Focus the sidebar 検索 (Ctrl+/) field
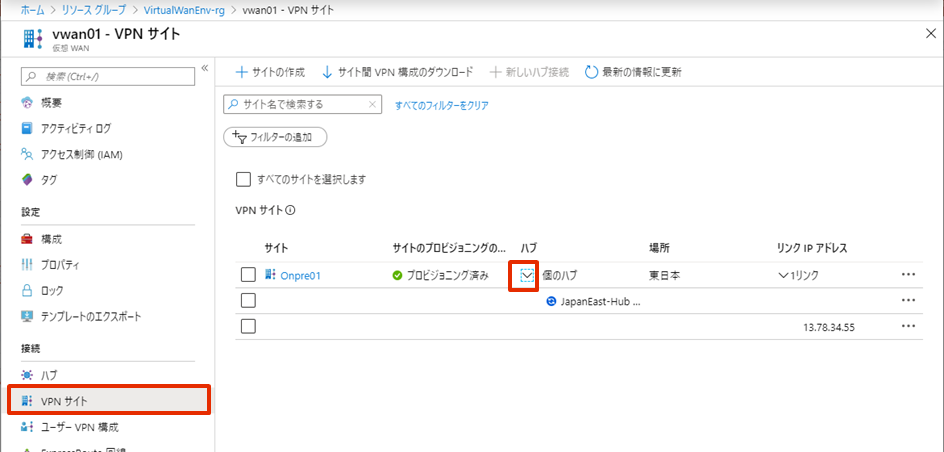 pos(108,76)
